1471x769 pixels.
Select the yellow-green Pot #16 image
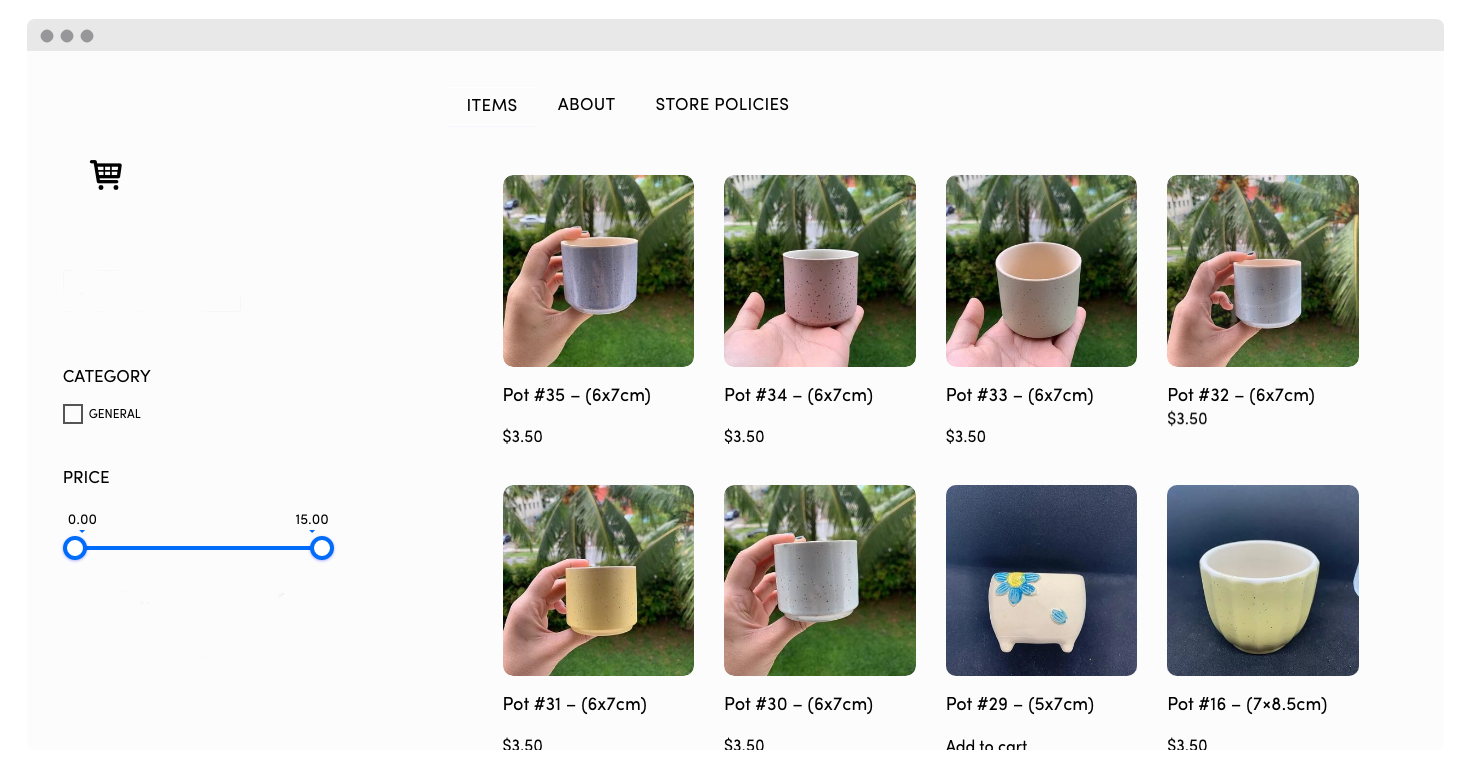coord(1263,580)
